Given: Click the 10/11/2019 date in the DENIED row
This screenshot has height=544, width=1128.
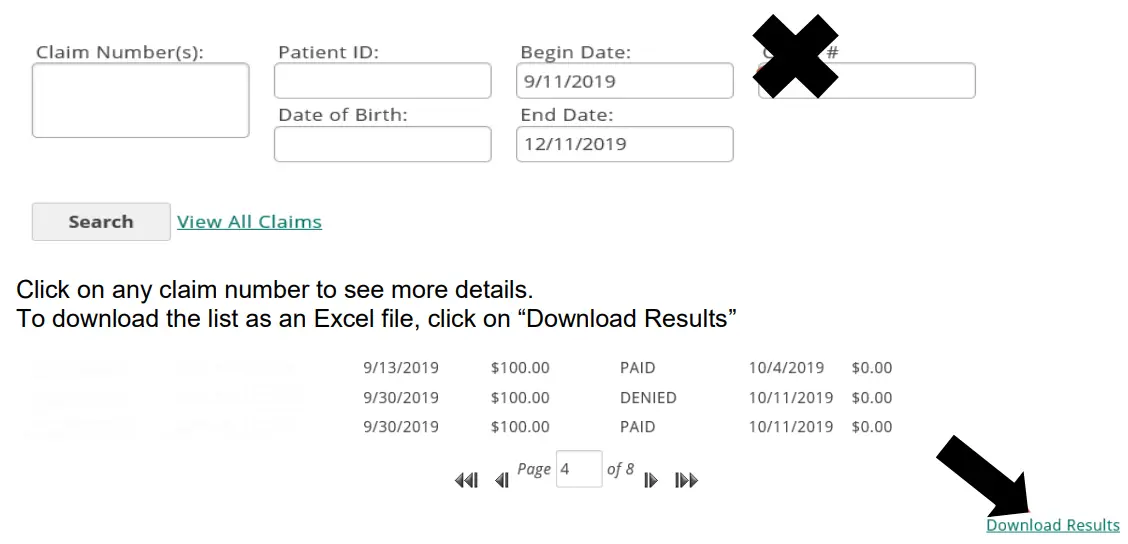Looking at the screenshot, I should tap(790, 398).
